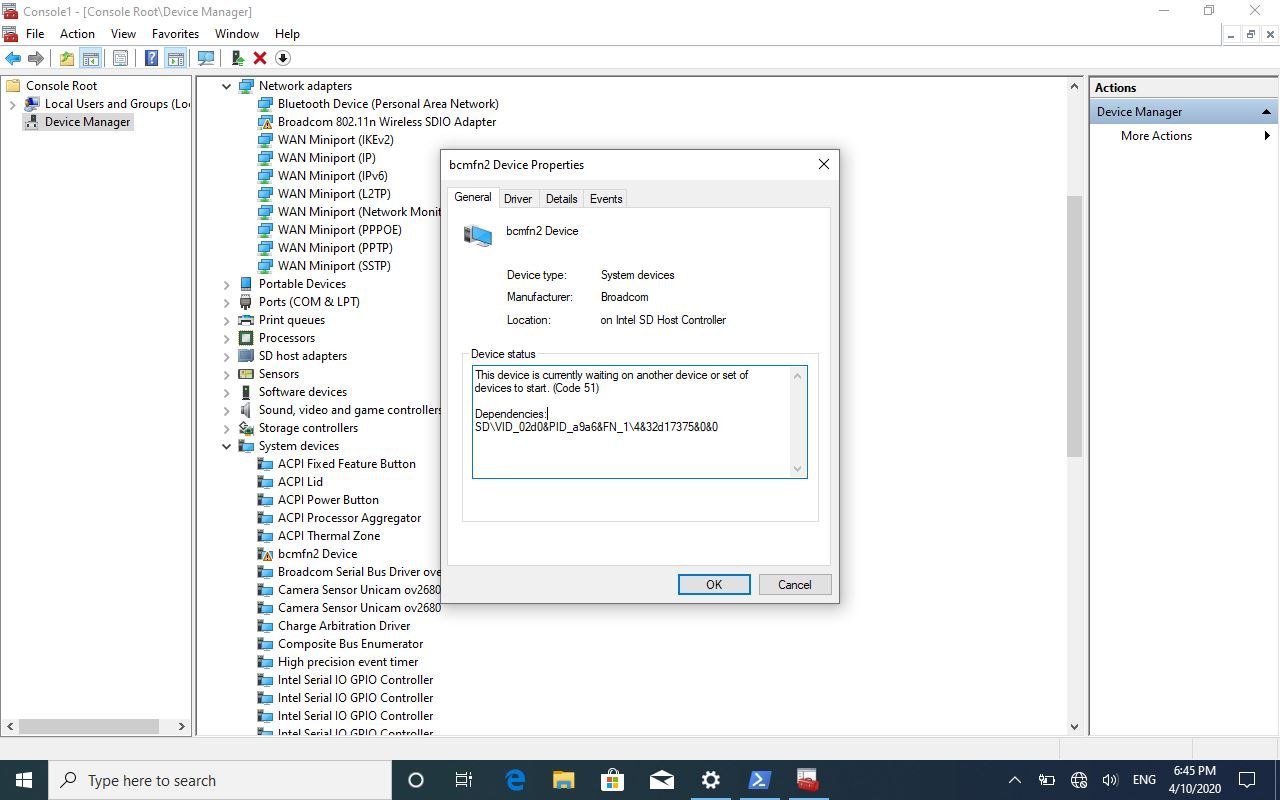Switch to the Events tab

pos(606,199)
